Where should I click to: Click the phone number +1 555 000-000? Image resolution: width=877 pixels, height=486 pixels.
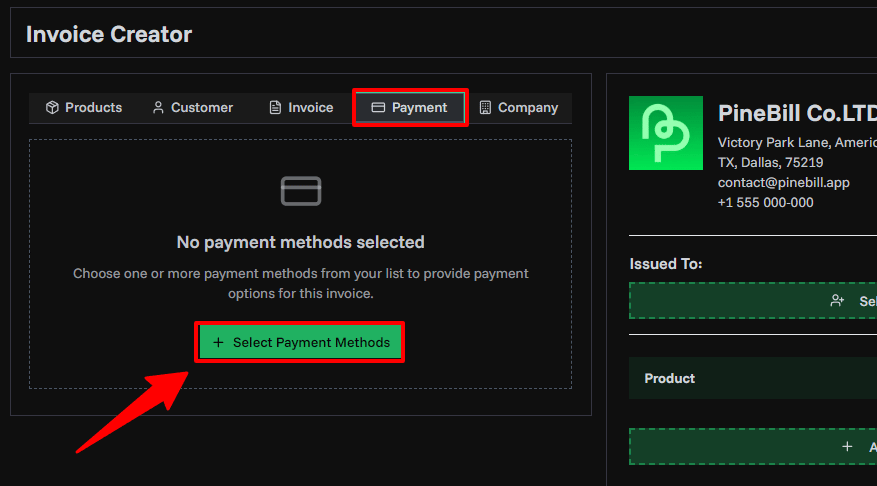[766, 202]
